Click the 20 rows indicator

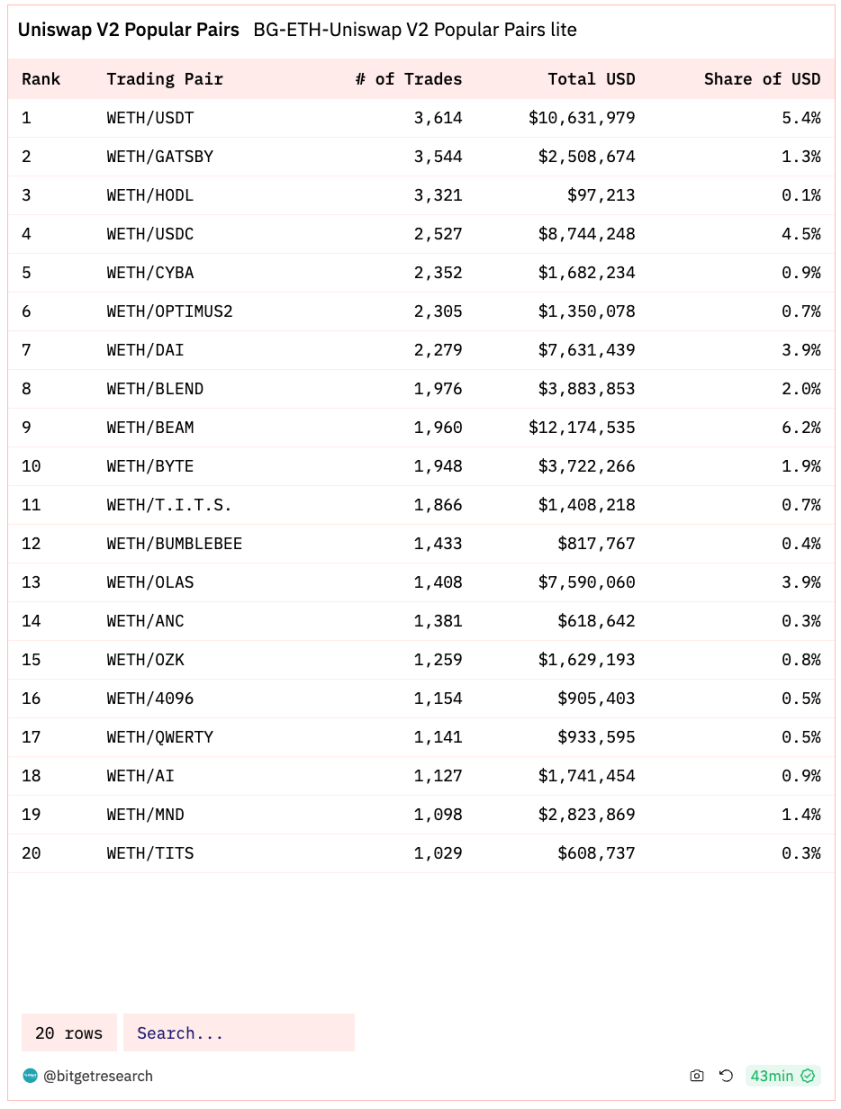coord(69,1033)
